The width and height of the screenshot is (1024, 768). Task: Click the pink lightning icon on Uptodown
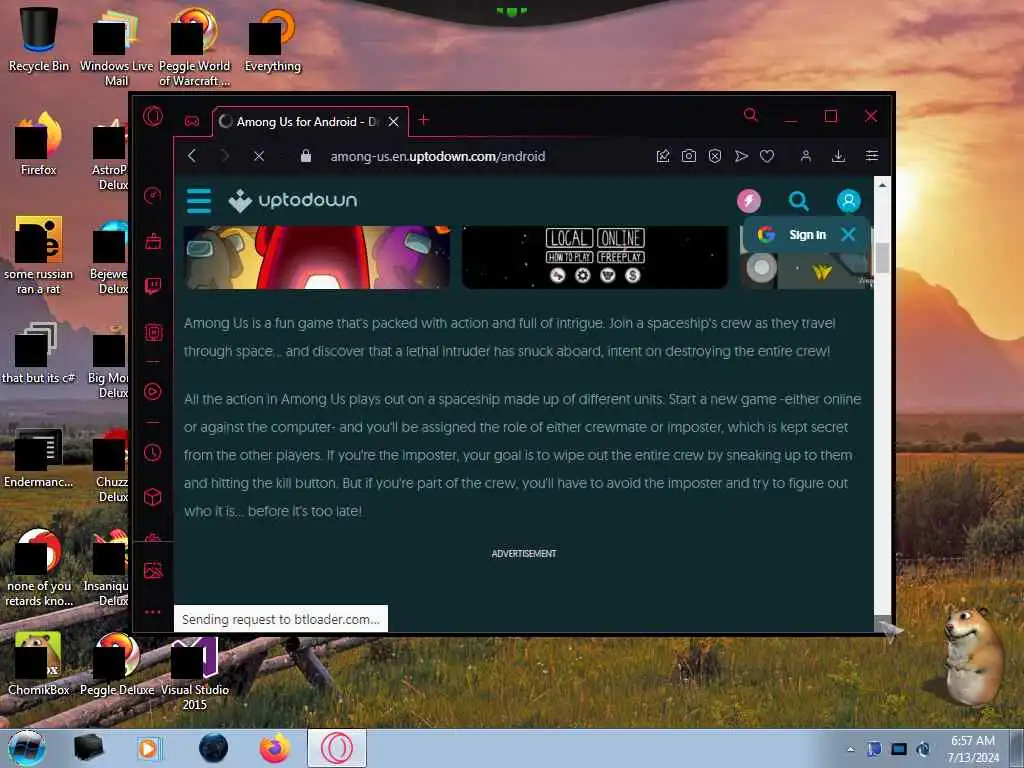click(749, 200)
